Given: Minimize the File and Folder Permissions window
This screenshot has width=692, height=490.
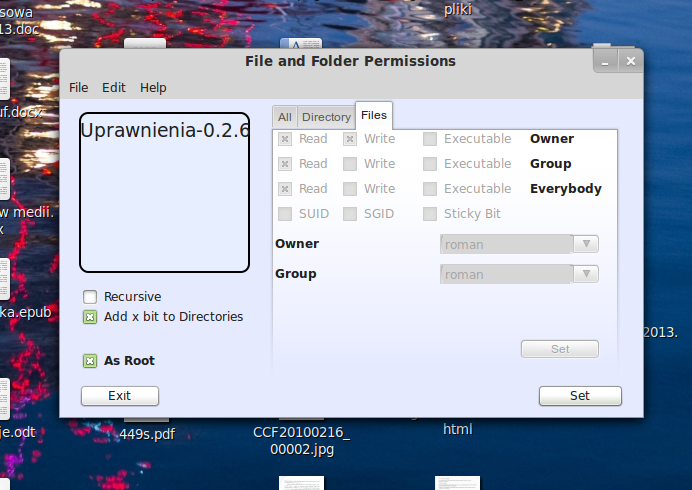Looking at the screenshot, I should coord(605,61).
